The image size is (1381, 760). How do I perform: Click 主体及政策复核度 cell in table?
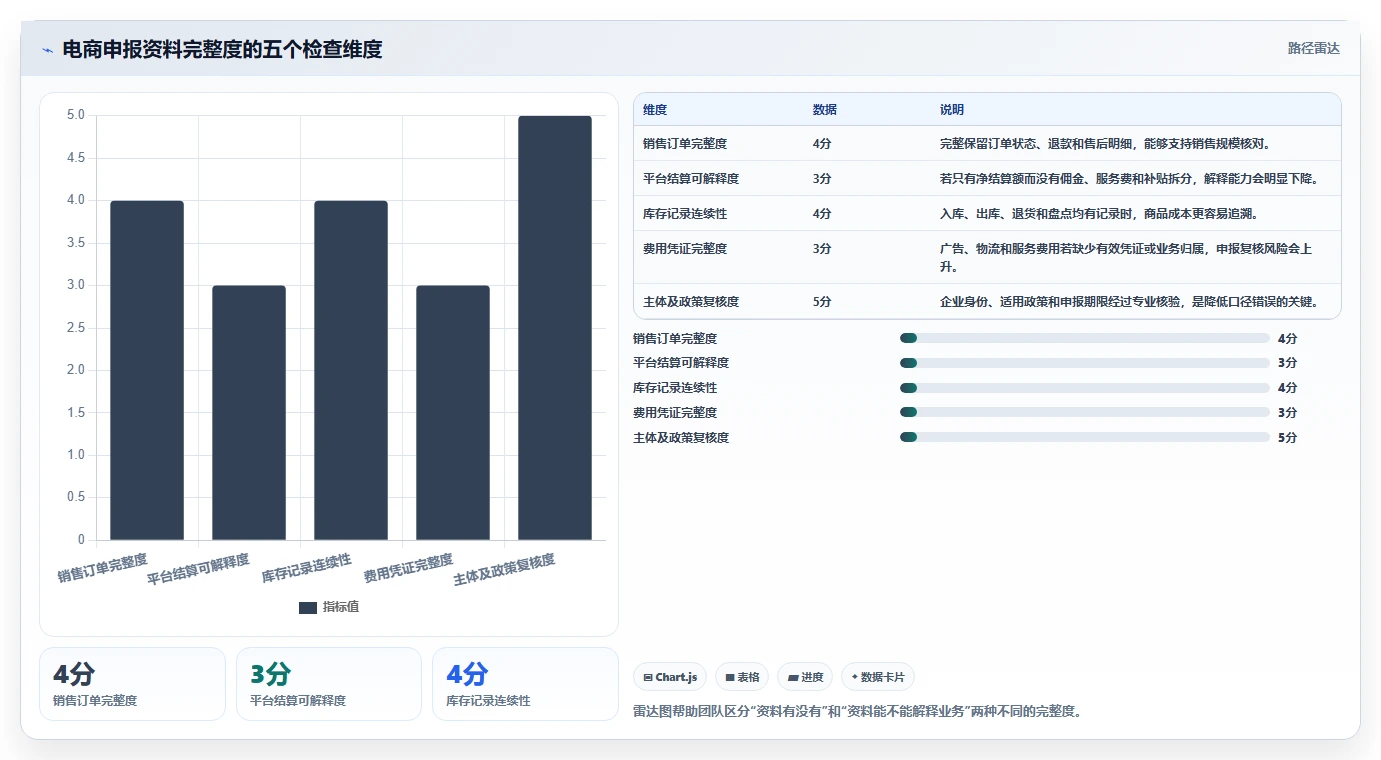point(691,302)
